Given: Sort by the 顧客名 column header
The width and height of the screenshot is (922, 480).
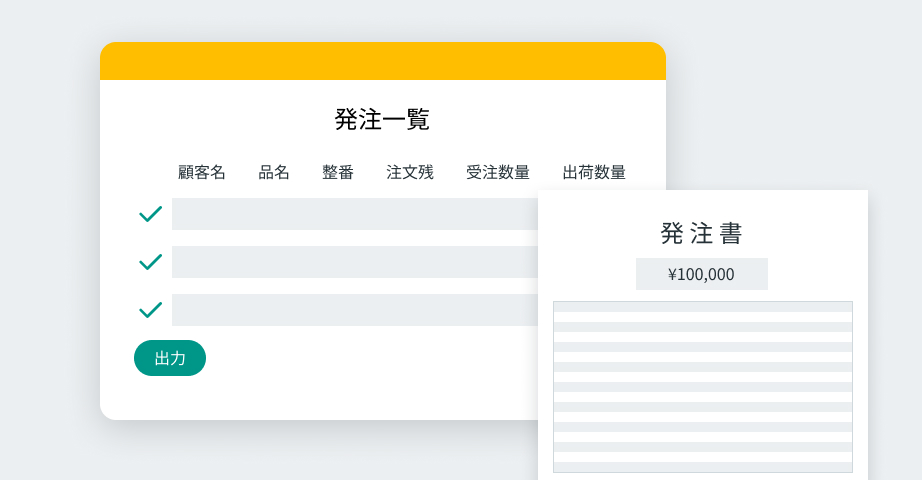Looking at the screenshot, I should (x=202, y=172).
